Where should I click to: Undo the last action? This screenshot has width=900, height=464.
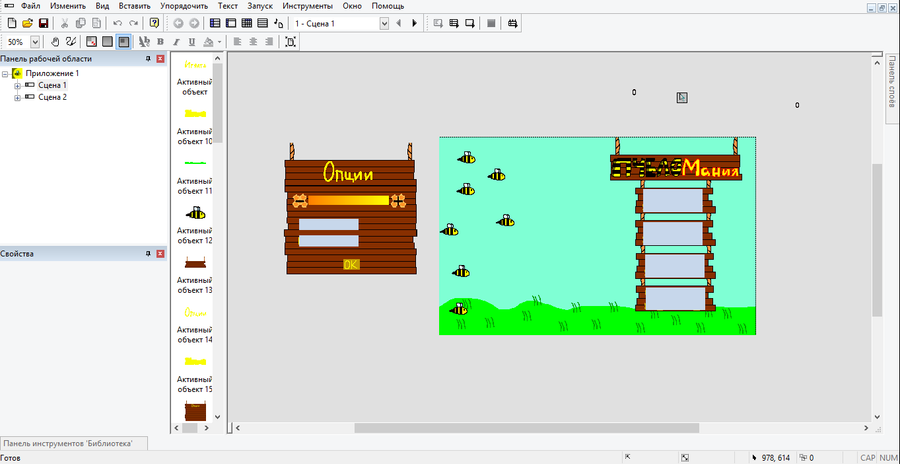pyautogui.click(x=118, y=24)
